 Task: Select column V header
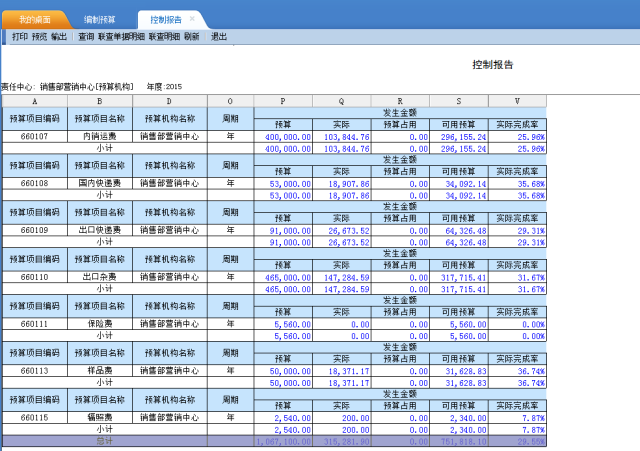[x=517, y=101]
